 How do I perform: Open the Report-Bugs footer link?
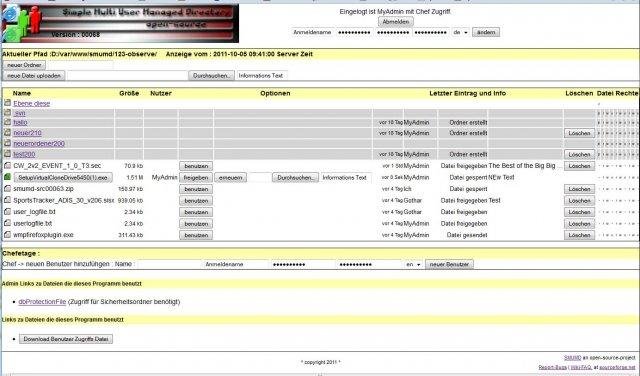552,367
